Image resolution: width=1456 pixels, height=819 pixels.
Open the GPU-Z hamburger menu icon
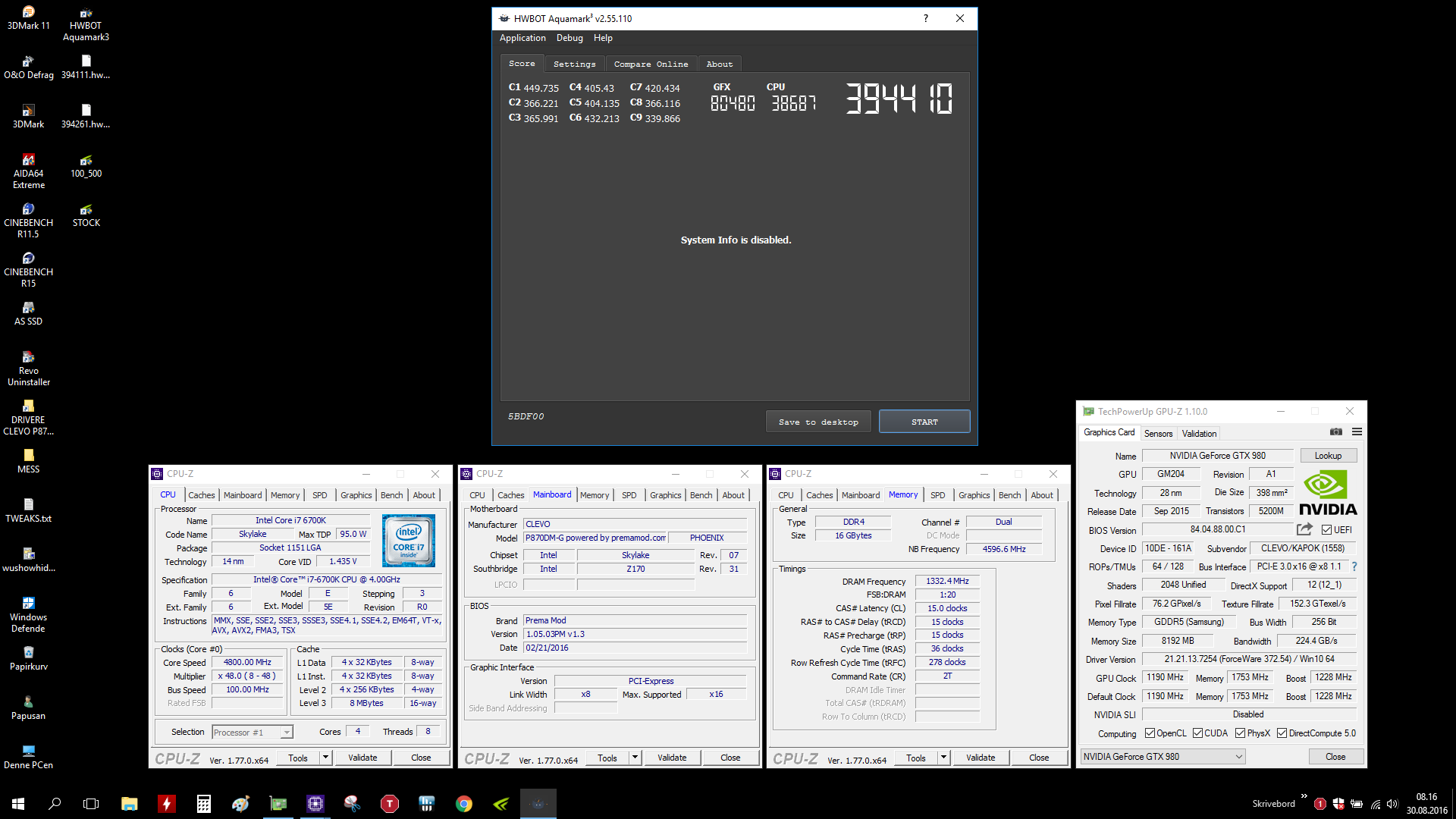[x=1357, y=432]
